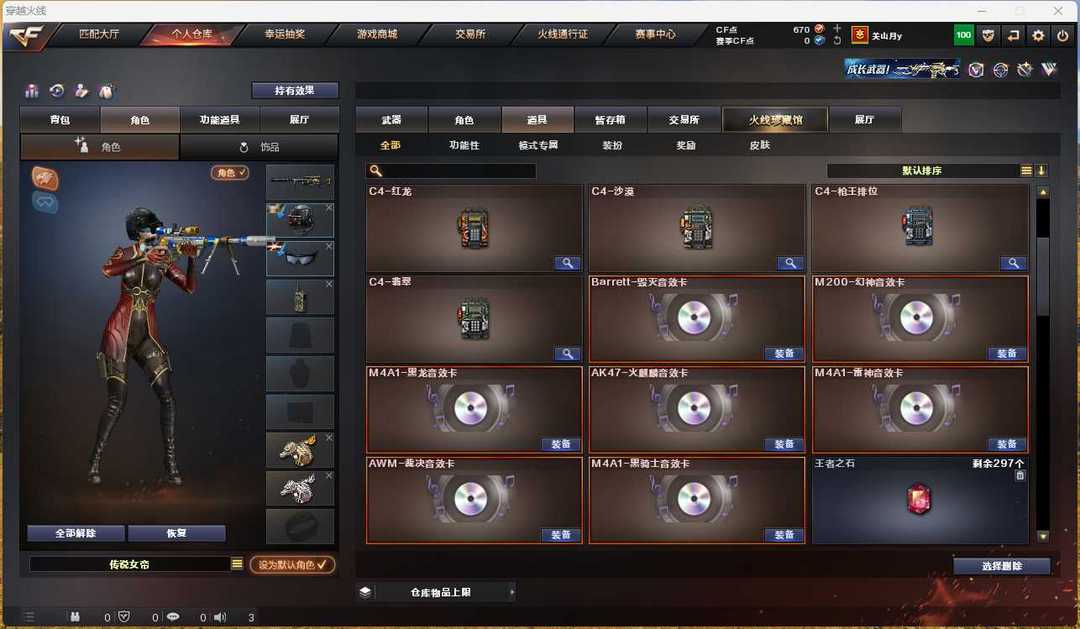
Task: Click the blue VR goggles icon
Action: click(x=45, y=202)
